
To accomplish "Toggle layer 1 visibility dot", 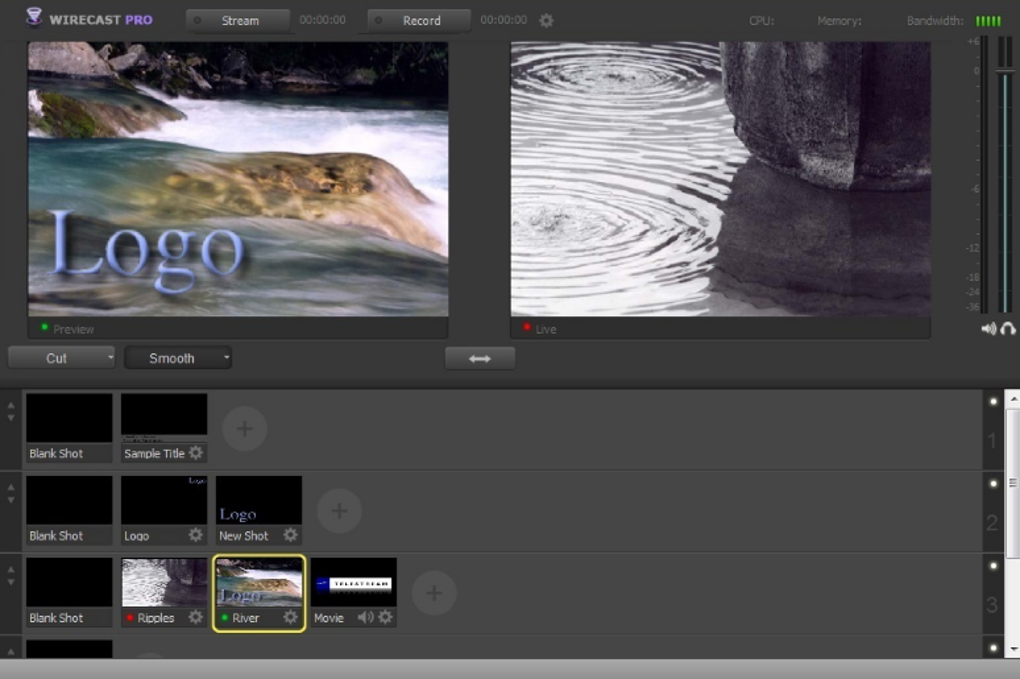I will (x=993, y=401).
